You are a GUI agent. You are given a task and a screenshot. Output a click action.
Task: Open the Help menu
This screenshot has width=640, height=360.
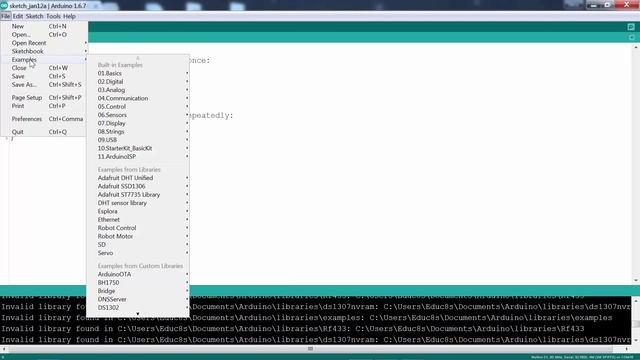[69, 16]
